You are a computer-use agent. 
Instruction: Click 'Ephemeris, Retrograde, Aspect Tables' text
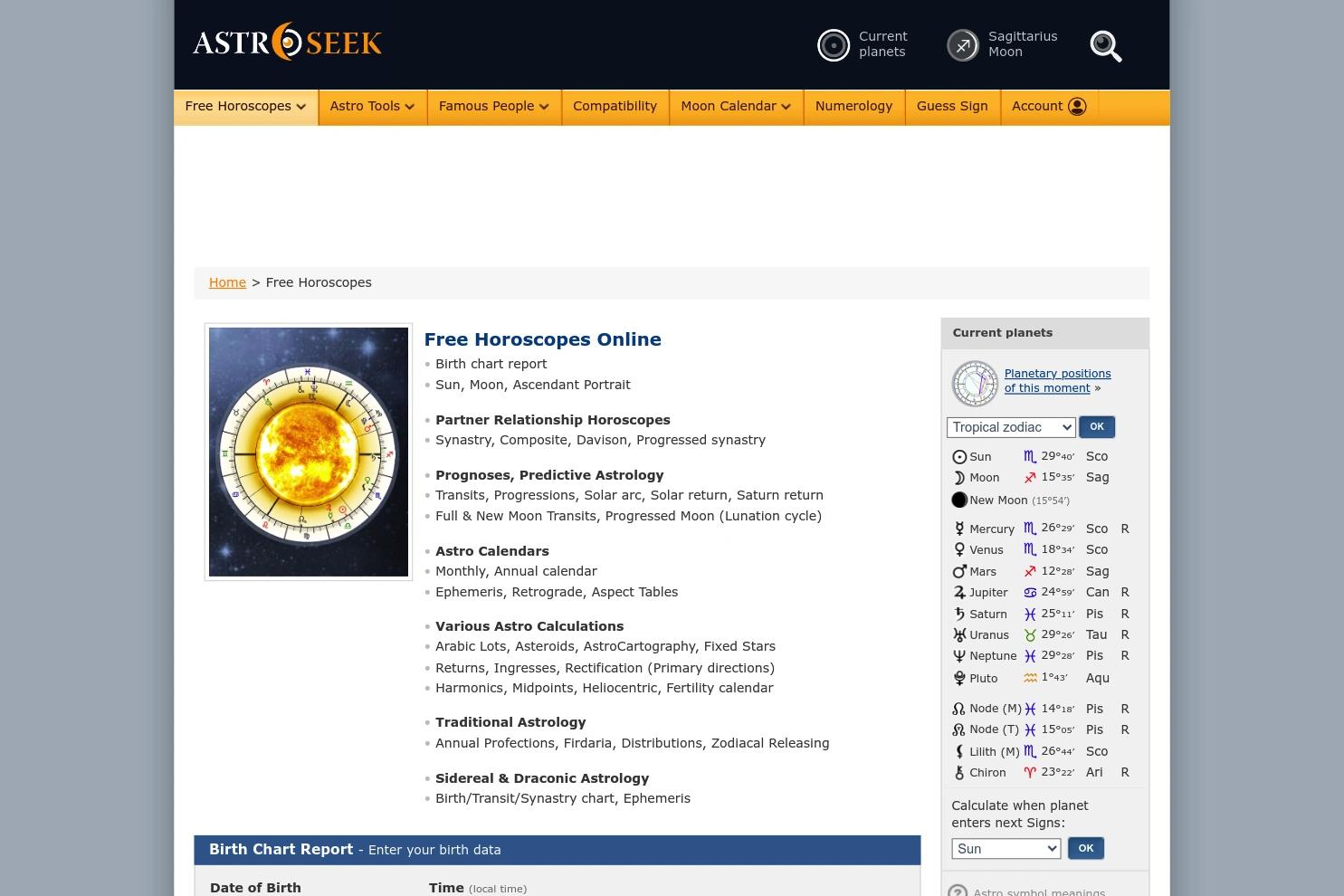[x=557, y=592]
